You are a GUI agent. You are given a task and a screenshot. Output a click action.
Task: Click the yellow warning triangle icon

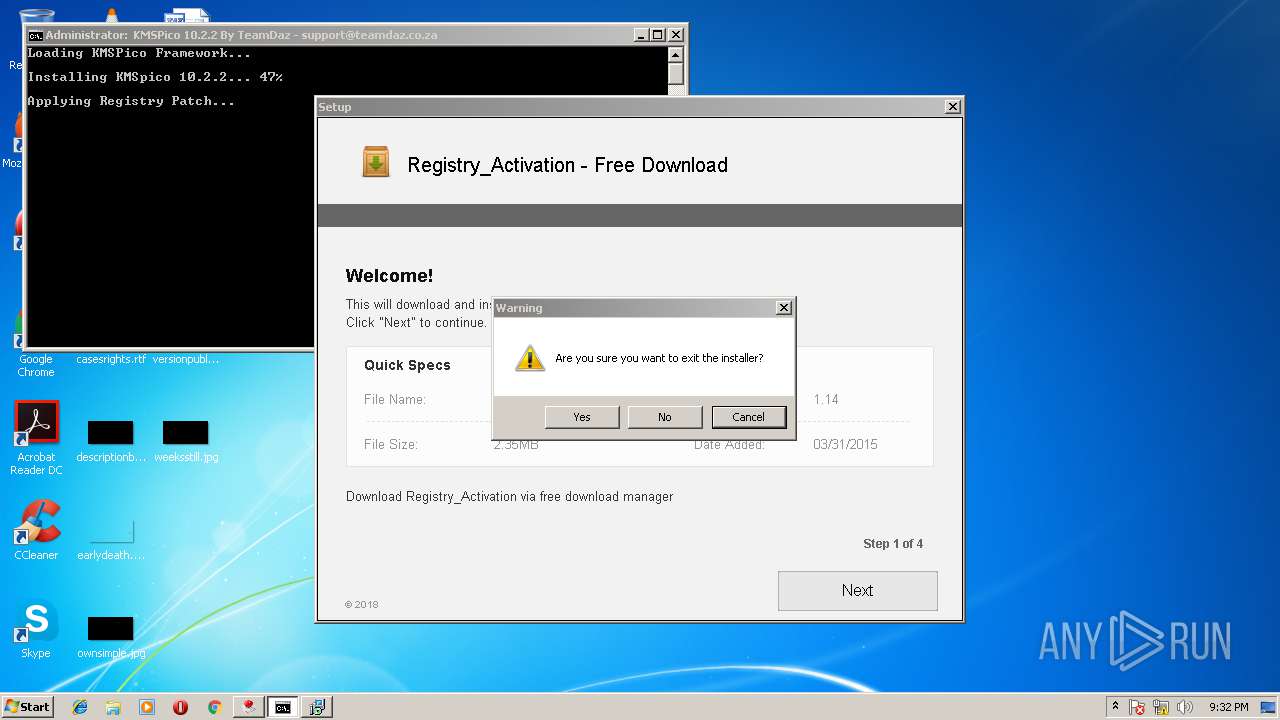529,357
